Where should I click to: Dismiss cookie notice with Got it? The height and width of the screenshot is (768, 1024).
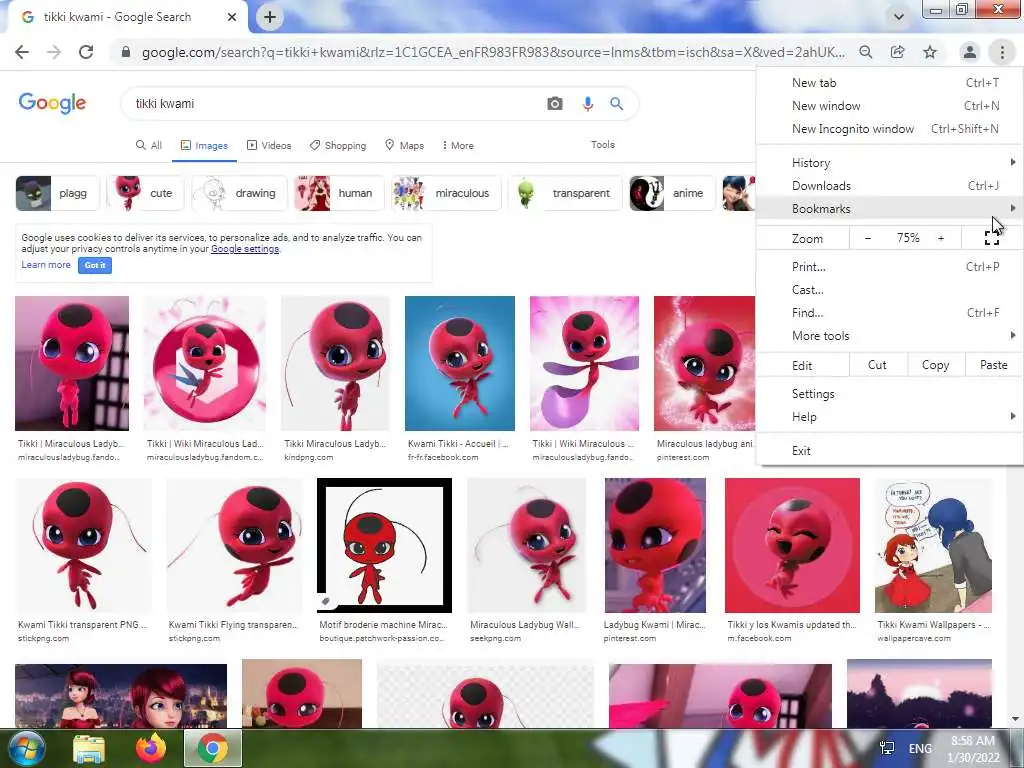click(x=95, y=265)
